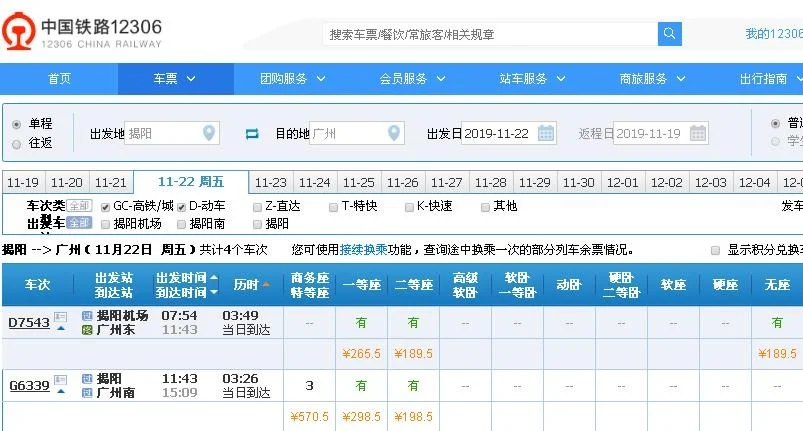Image resolution: width=803 pixels, height=431 pixels.
Task: Switch to the 11-19 date tab
Action: (x=23, y=183)
